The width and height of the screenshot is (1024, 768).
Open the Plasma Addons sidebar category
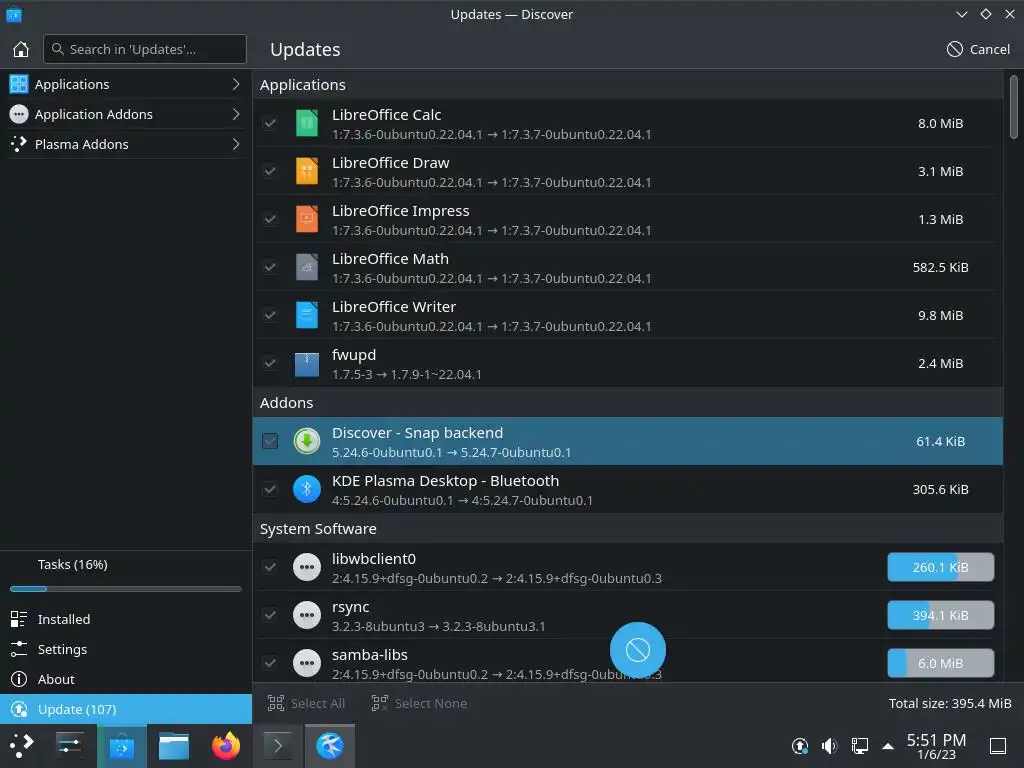pos(125,144)
